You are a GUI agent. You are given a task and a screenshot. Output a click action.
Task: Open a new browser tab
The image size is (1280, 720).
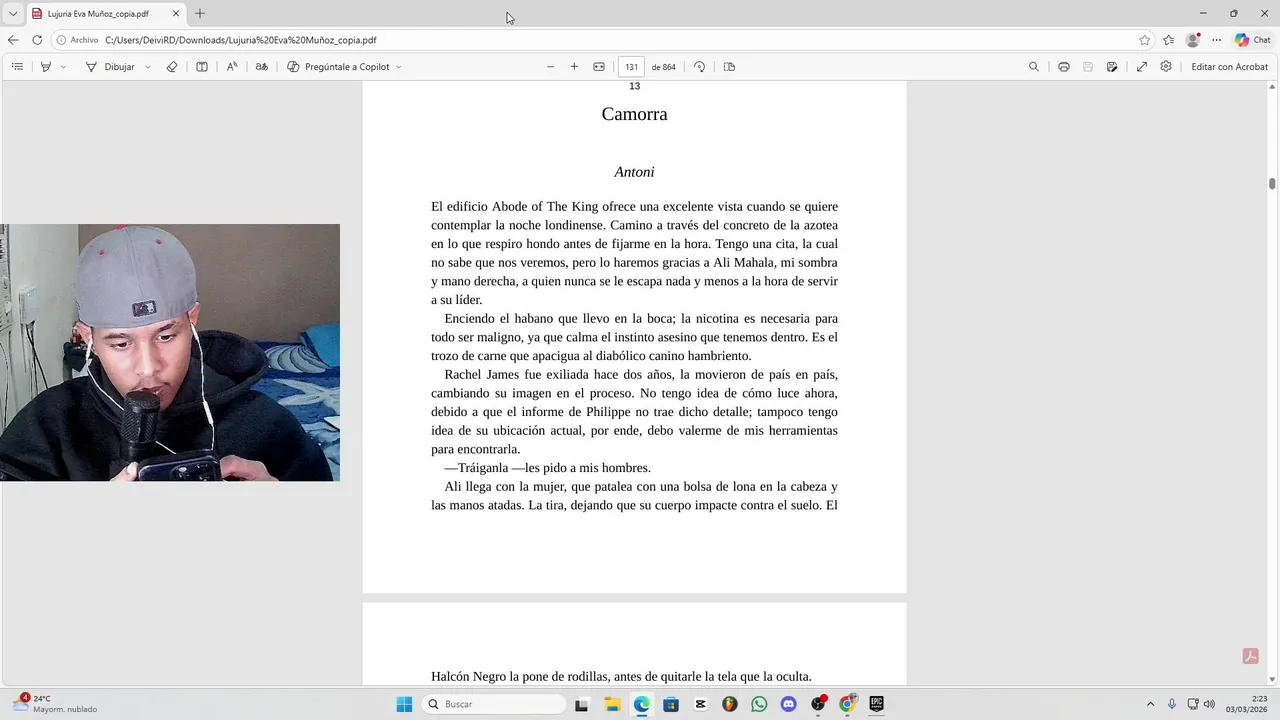click(200, 14)
